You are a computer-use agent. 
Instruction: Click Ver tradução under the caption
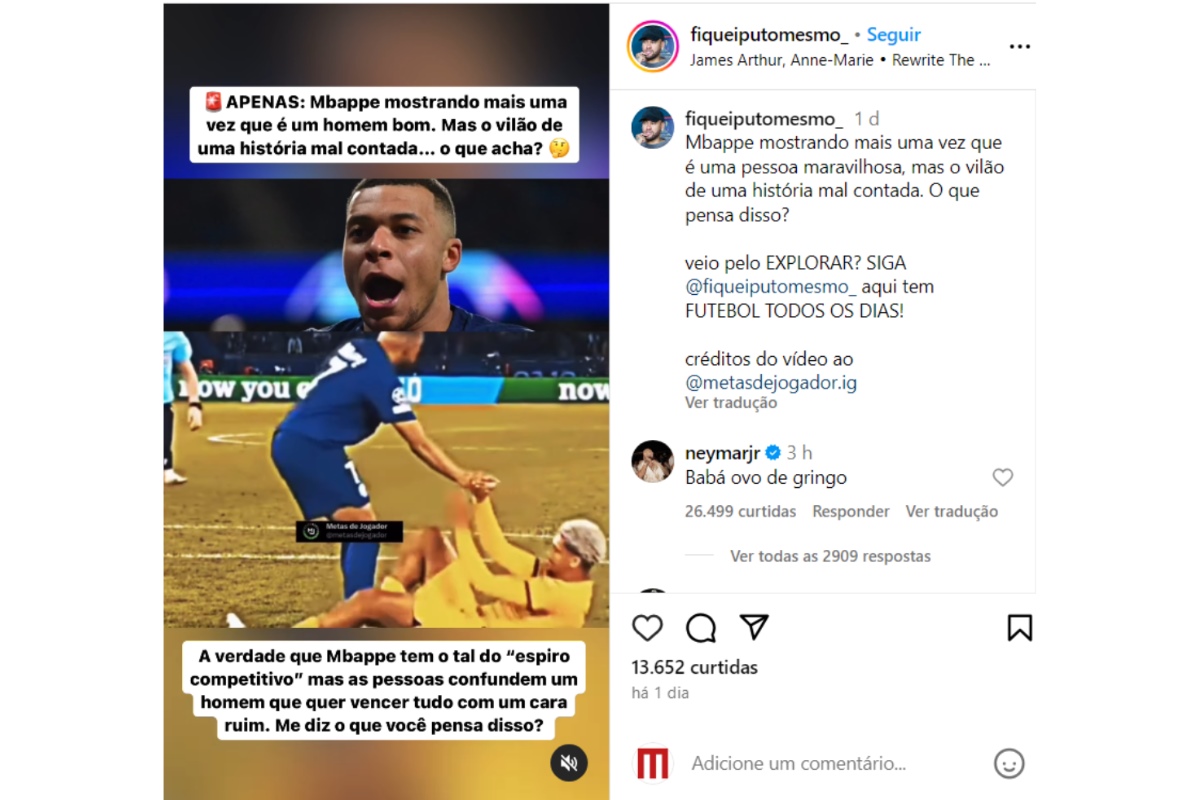coord(731,403)
